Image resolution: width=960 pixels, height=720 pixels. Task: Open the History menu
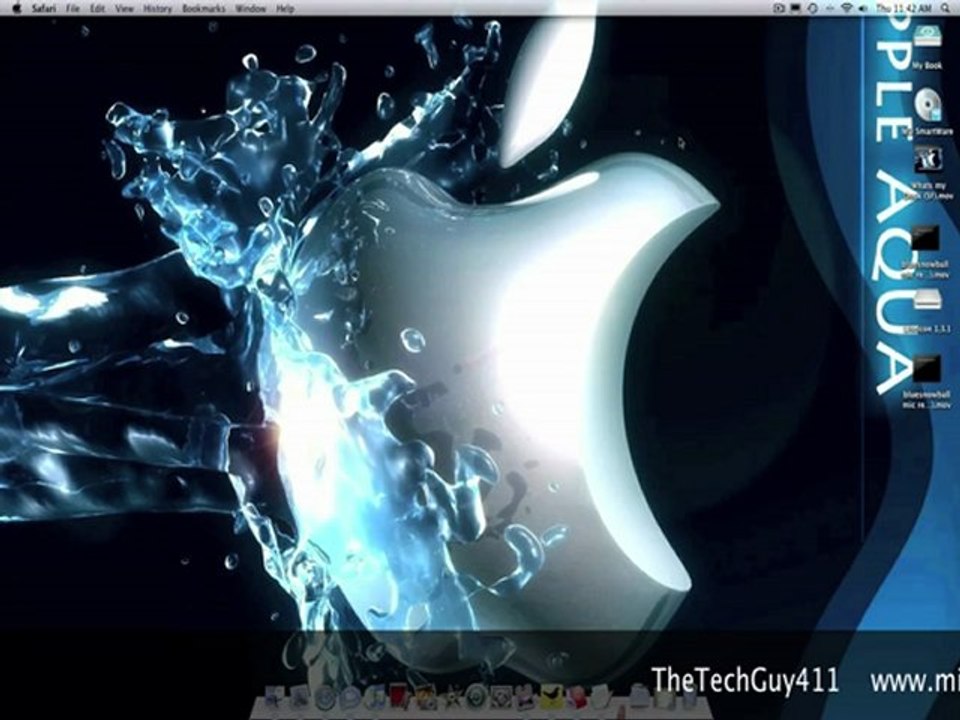157,9
